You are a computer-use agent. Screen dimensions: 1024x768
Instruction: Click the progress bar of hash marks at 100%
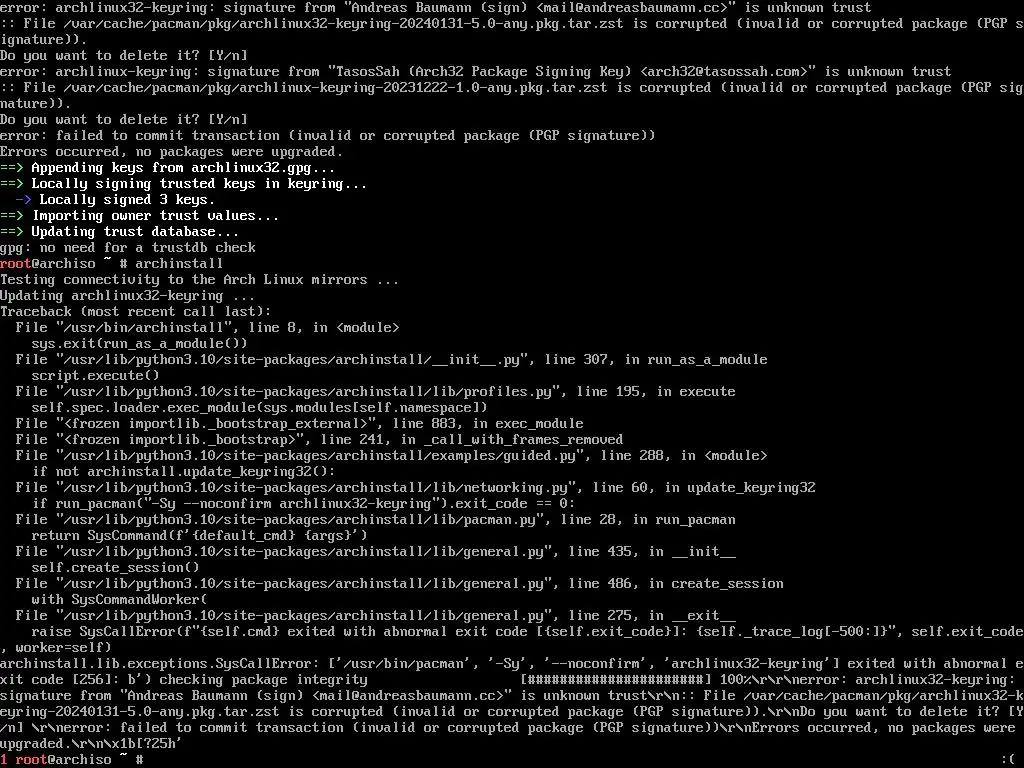point(616,680)
